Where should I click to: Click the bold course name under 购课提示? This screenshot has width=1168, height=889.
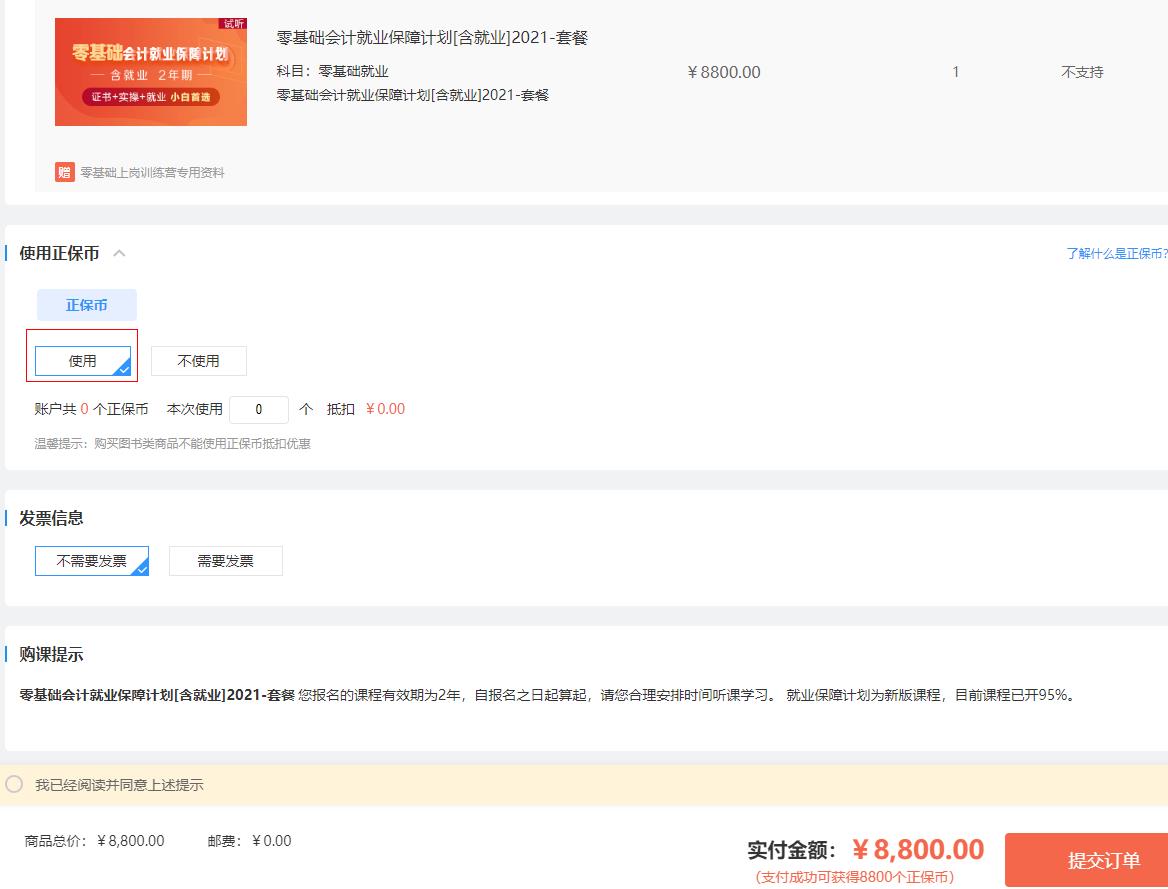[x=157, y=695]
